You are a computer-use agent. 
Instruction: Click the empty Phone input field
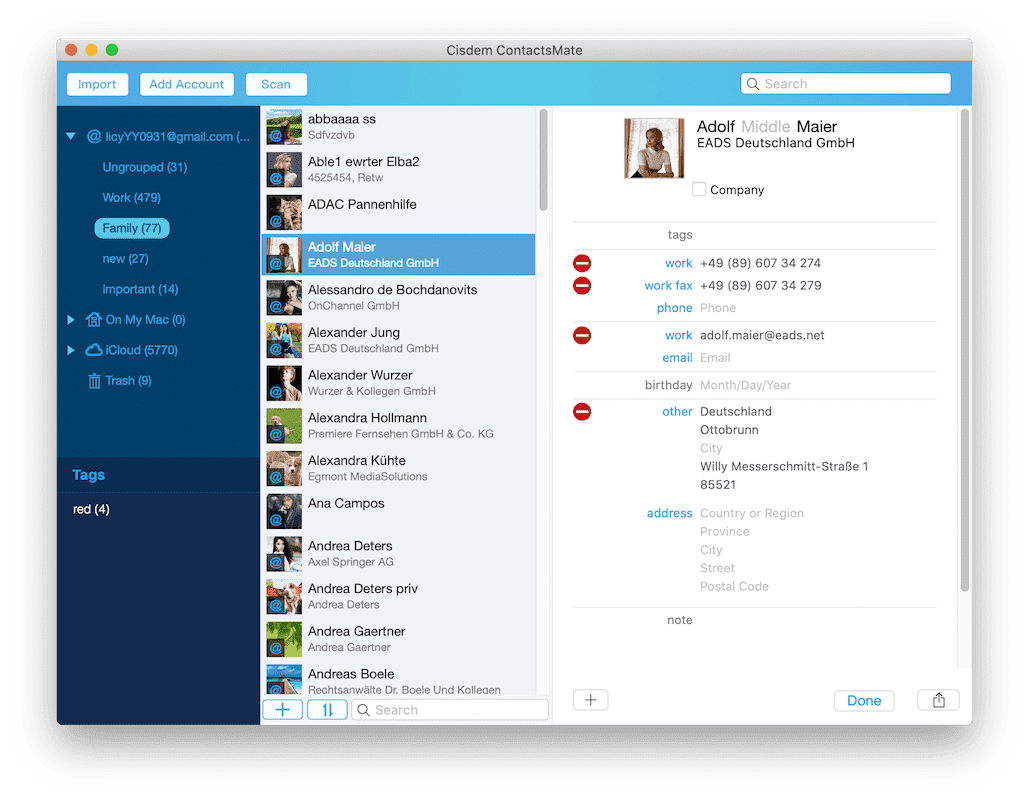[x=718, y=308]
